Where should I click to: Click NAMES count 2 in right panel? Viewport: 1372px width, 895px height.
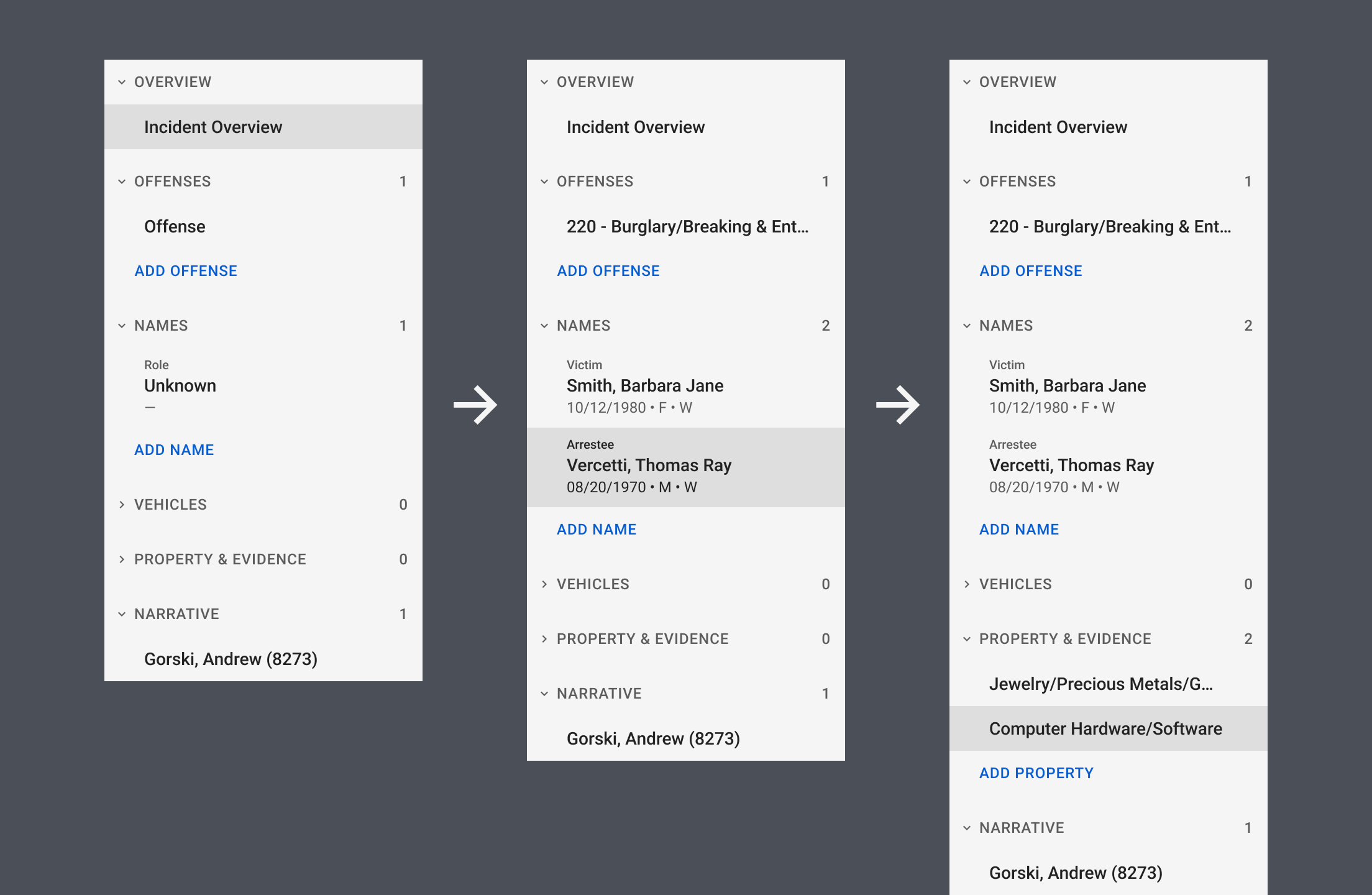(1248, 326)
